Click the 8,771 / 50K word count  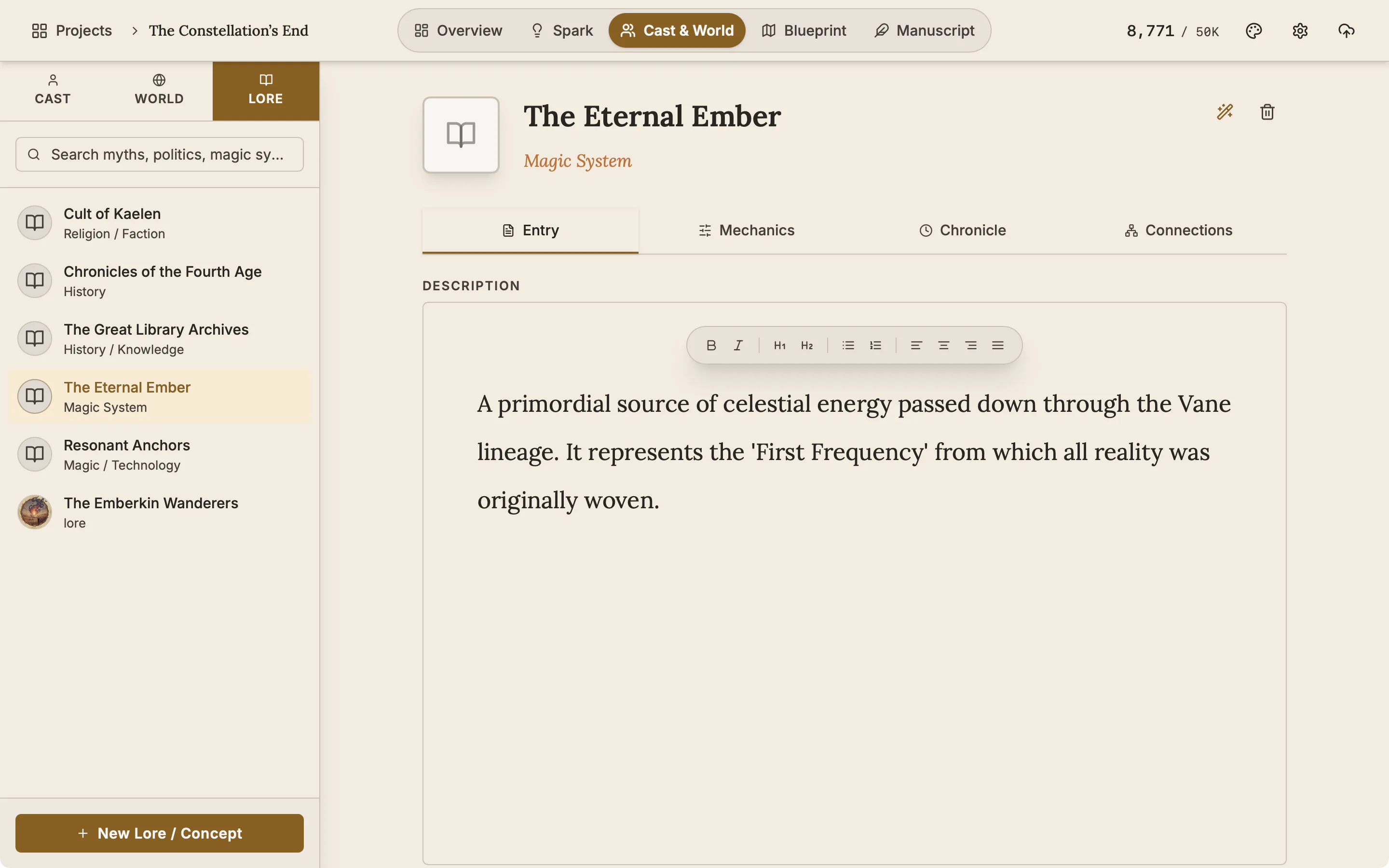1172,30
